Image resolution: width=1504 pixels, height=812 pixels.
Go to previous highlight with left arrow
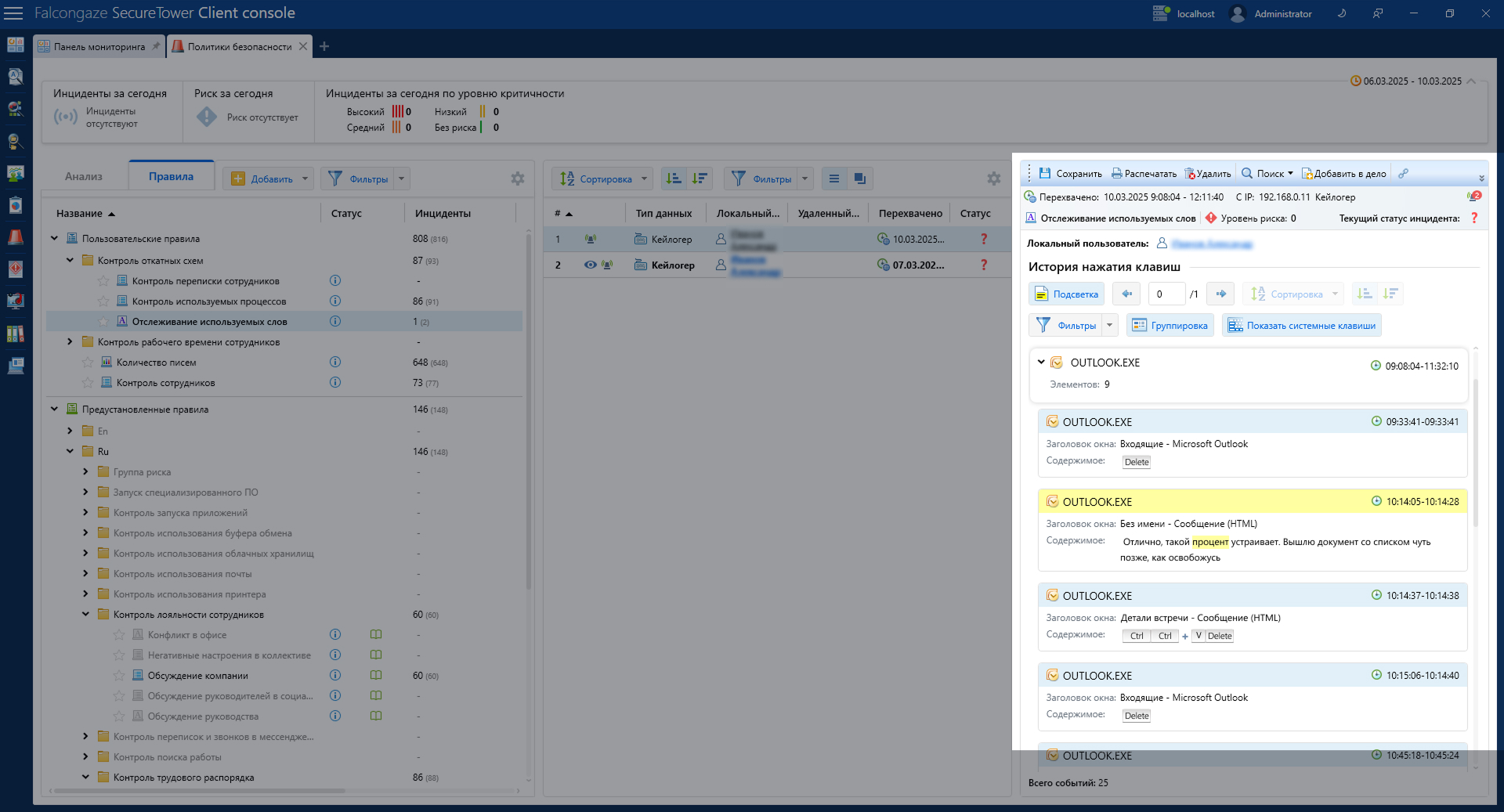[x=1126, y=294]
